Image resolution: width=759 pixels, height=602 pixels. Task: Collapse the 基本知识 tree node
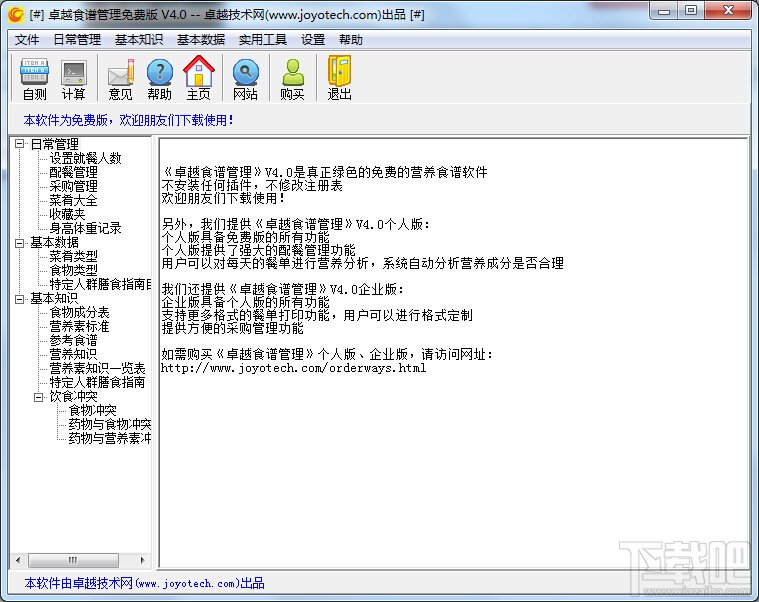point(19,299)
